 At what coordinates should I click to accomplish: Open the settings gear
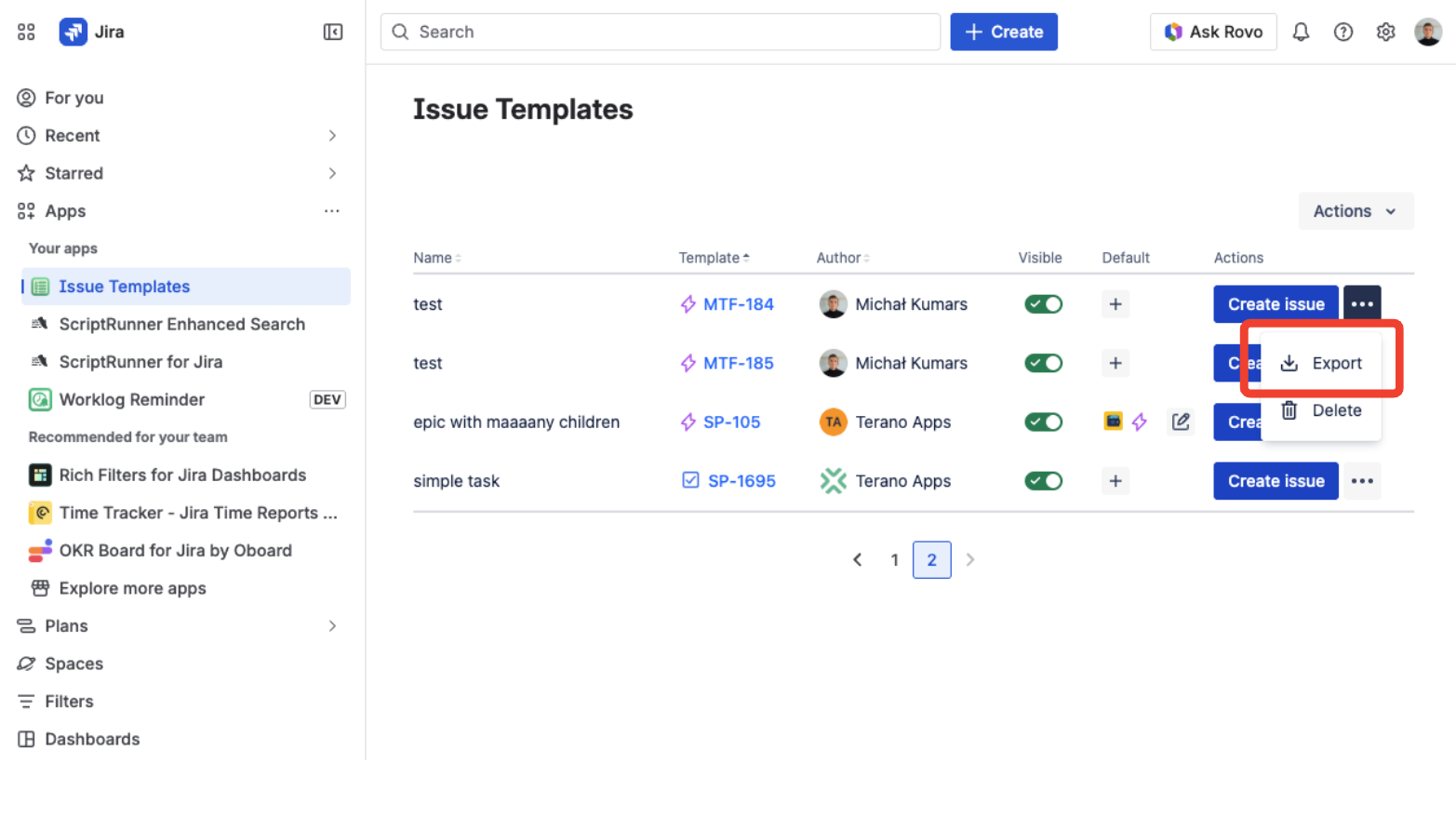[x=1385, y=32]
